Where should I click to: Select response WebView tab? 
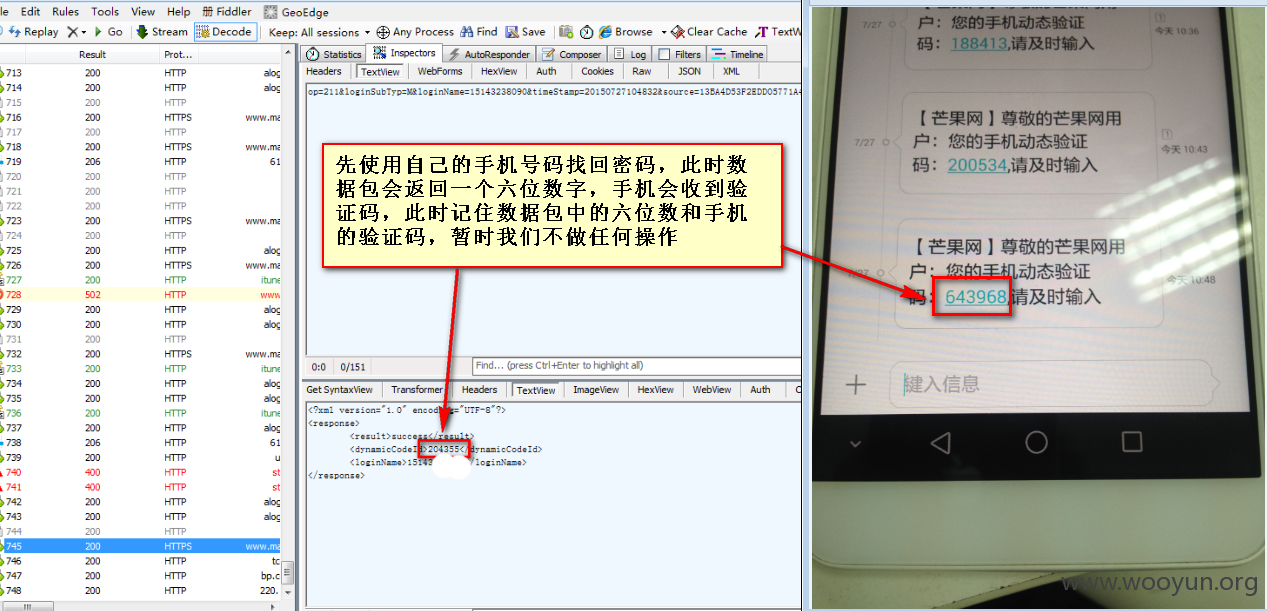(x=711, y=389)
